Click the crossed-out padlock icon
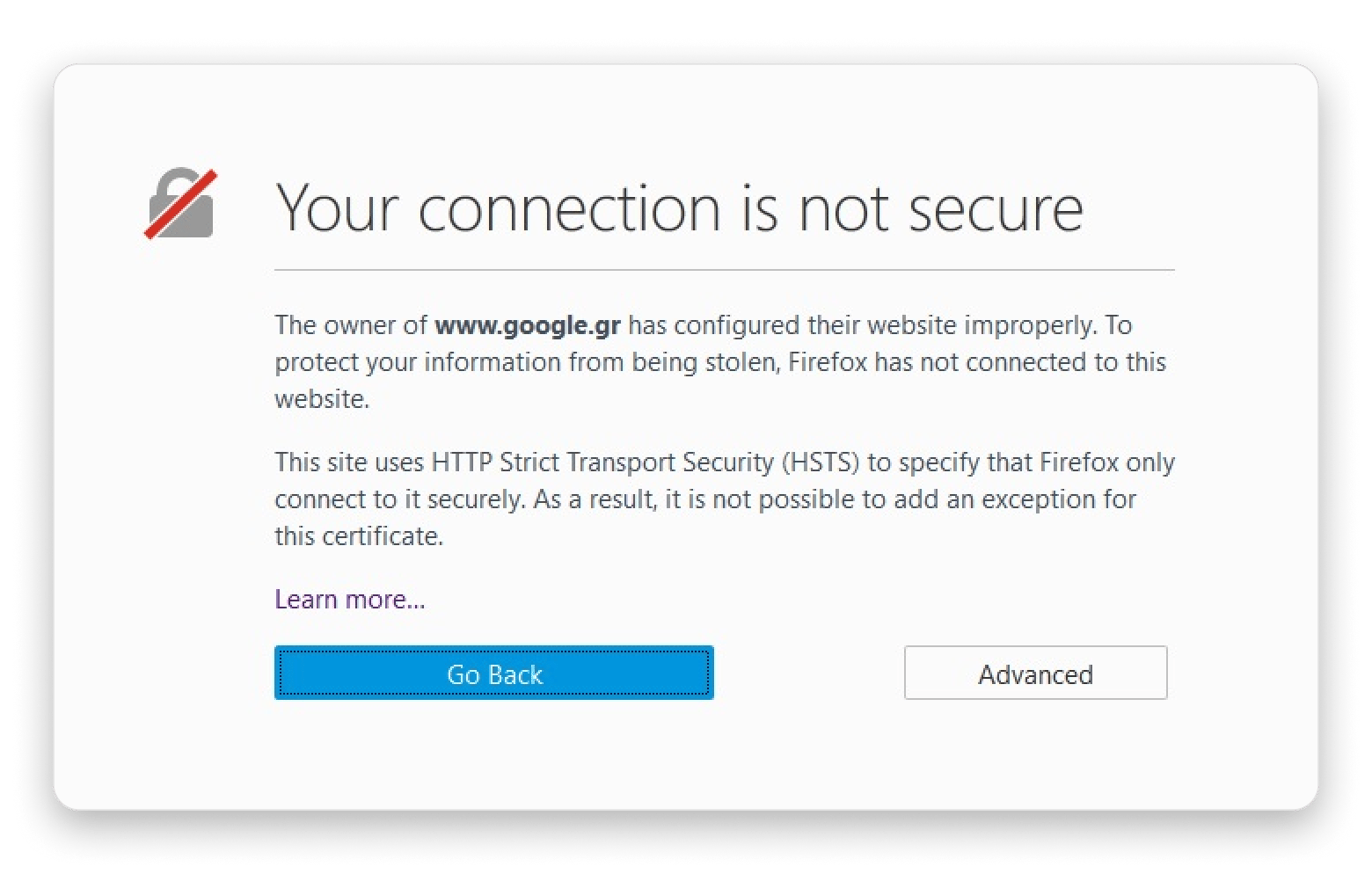The height and width of the screenshot is (881, 1372). click(x=181, y=204)
